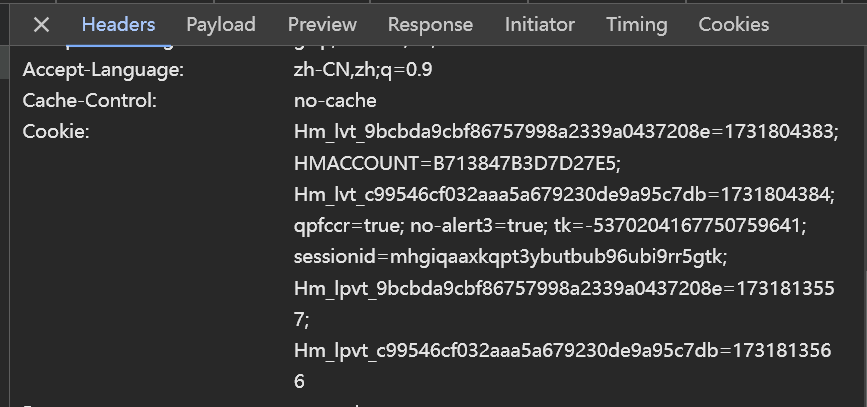The height and width of the screenshot is (407, 867).
Task: Click the Hm_lvt_9bcbda9 cookie line
Action: click(x=566, y=132)
